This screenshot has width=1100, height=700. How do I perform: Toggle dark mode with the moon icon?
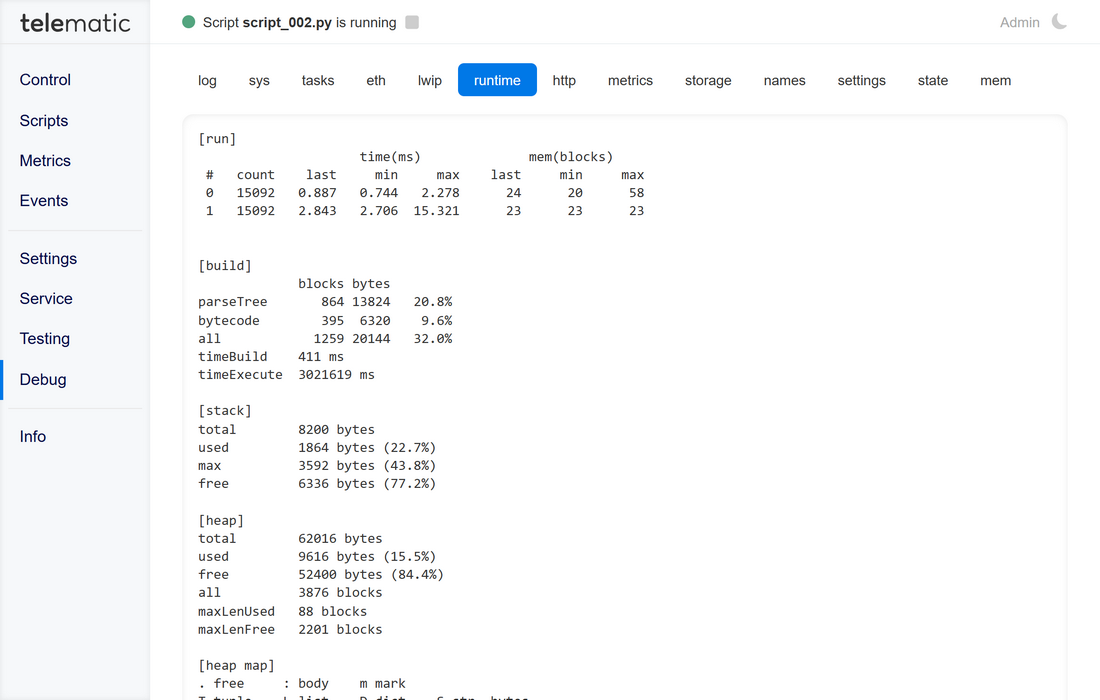pyautogui.click(x=1059, y=22)
